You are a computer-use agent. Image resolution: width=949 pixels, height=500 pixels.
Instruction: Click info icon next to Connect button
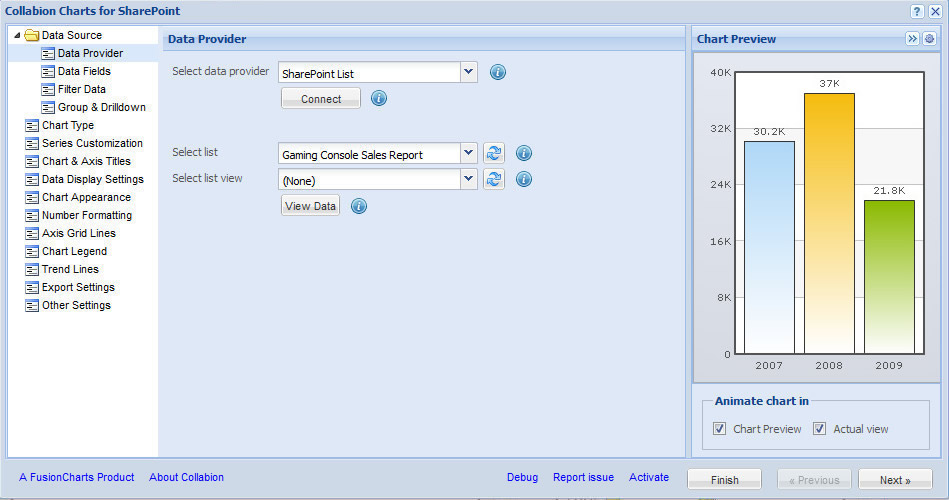click(x=379, y=98)
